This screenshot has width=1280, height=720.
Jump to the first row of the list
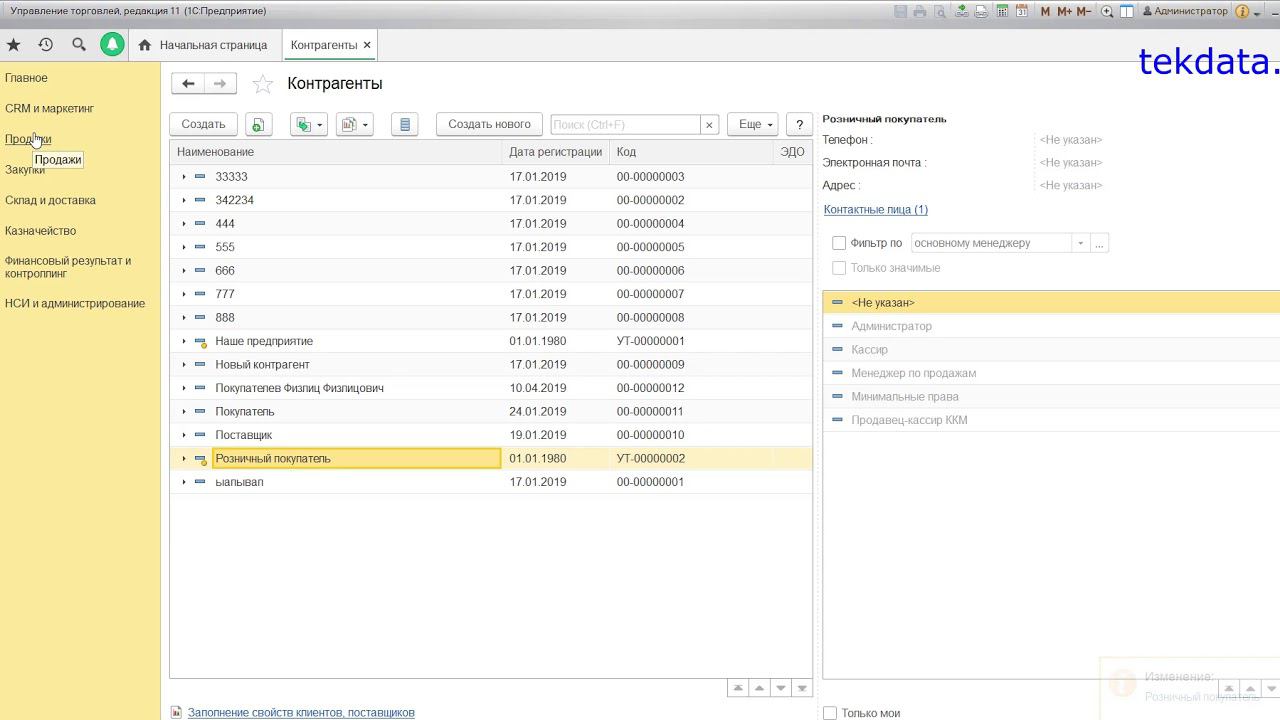(x=738, y=688)
